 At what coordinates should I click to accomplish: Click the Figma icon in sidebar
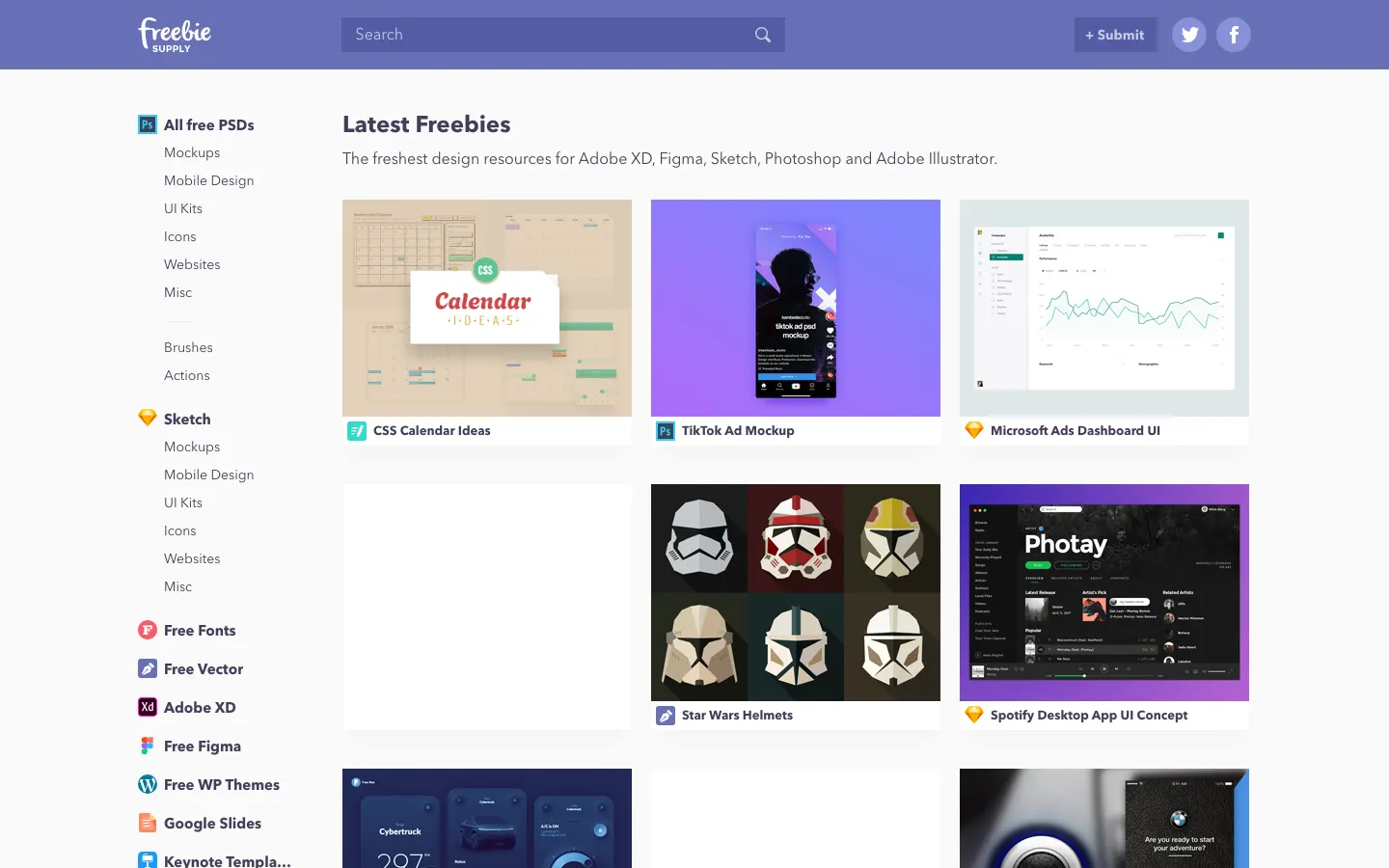[x=148, y=746]
